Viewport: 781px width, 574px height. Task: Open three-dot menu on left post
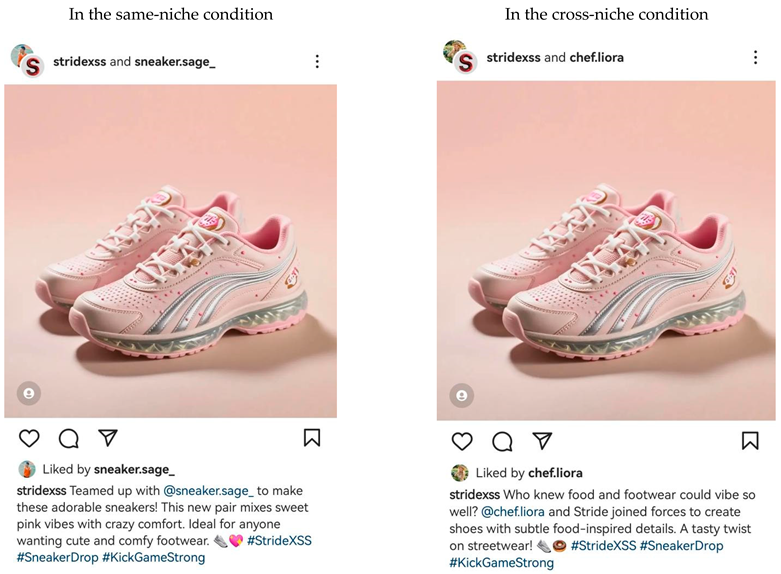(x=317, y=62)
